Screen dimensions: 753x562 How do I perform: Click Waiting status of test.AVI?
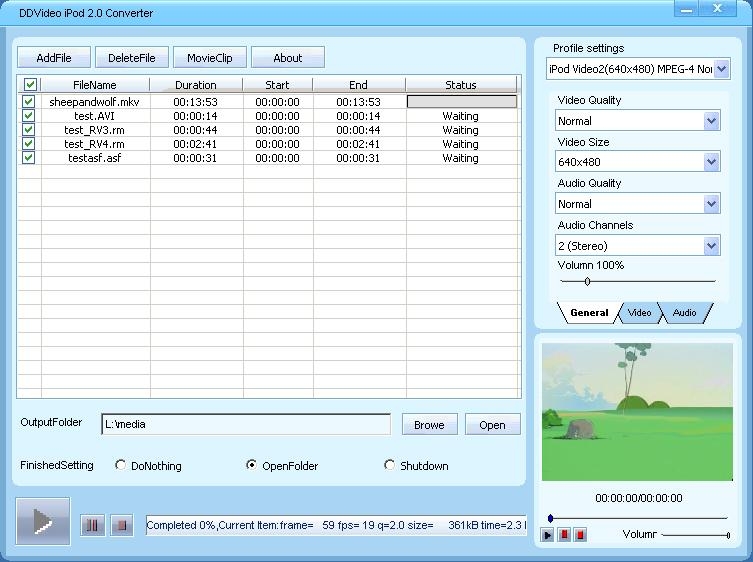460,116
